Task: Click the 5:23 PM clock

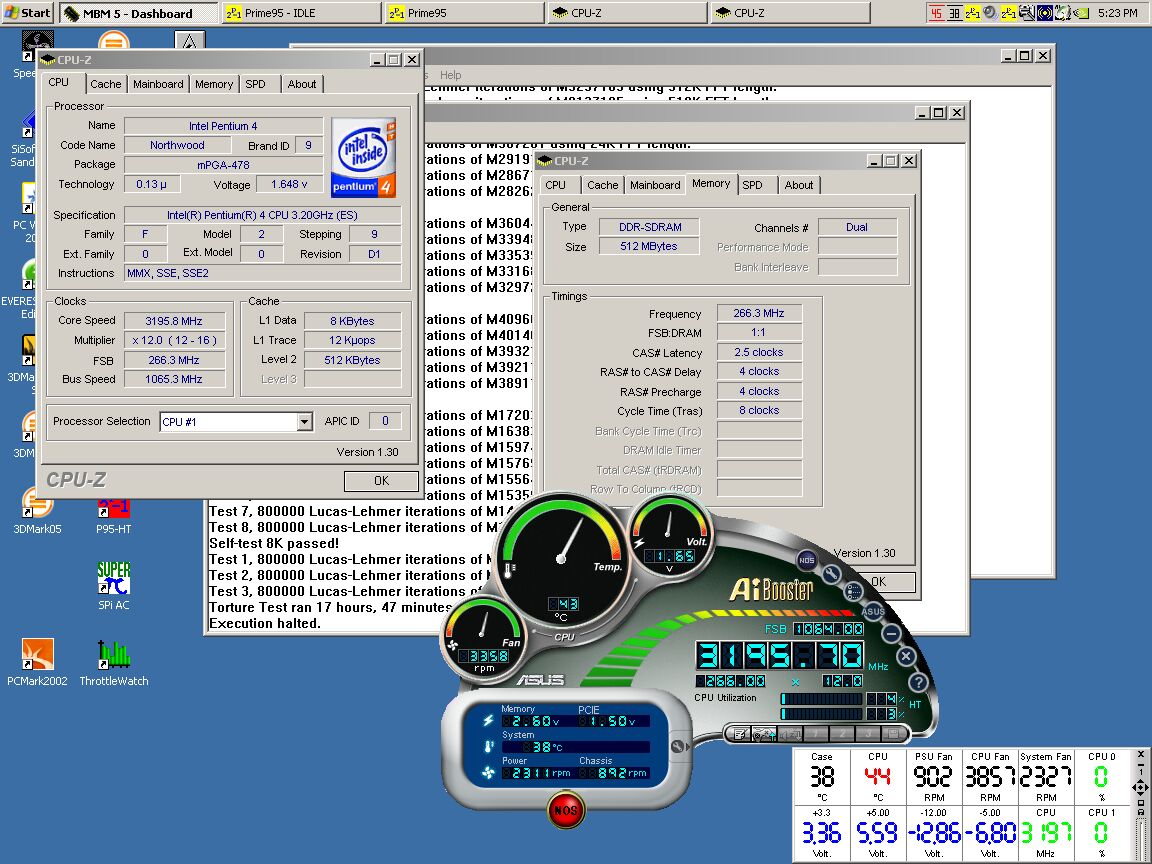Action: [1117, 12]
